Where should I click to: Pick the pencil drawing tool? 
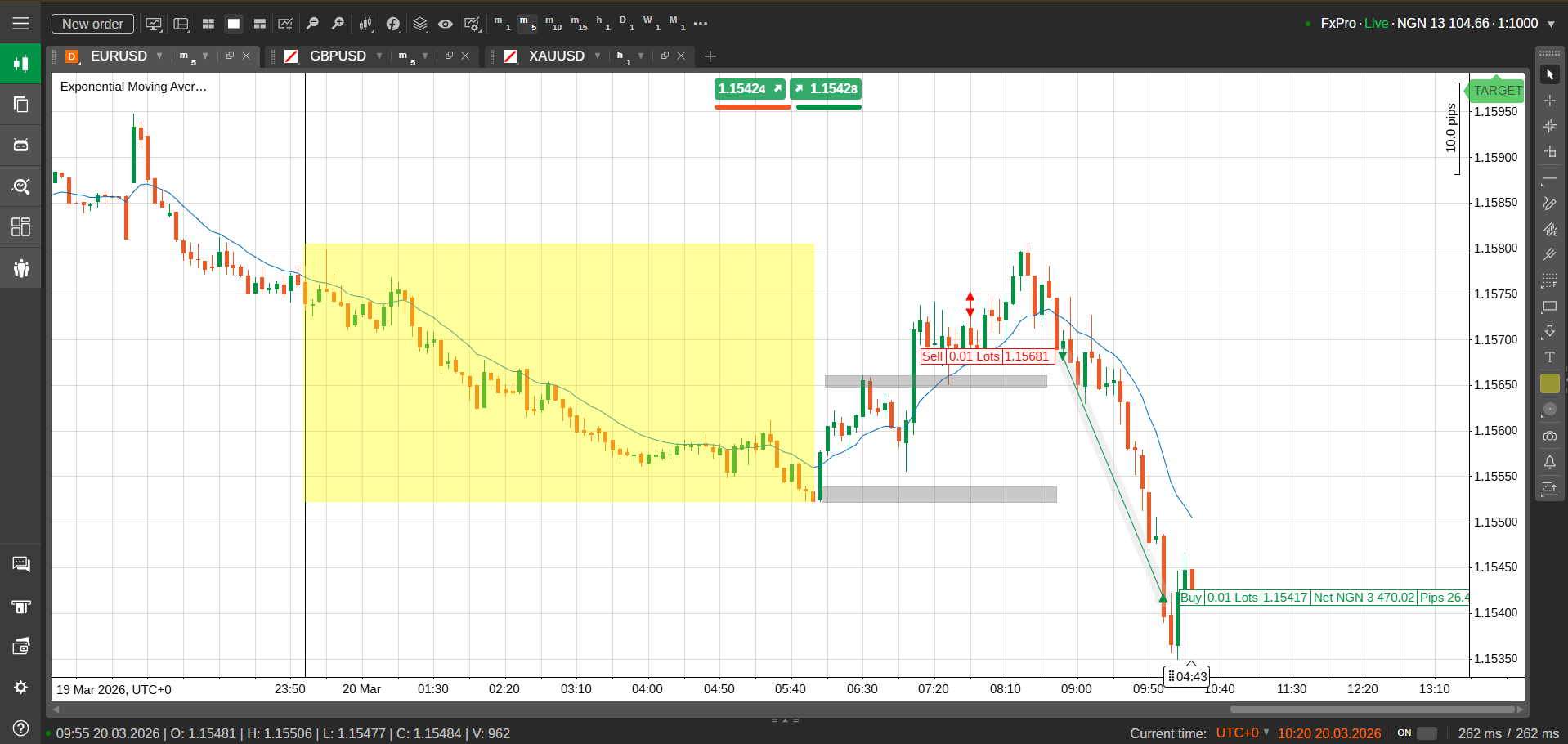(1549, 204)
